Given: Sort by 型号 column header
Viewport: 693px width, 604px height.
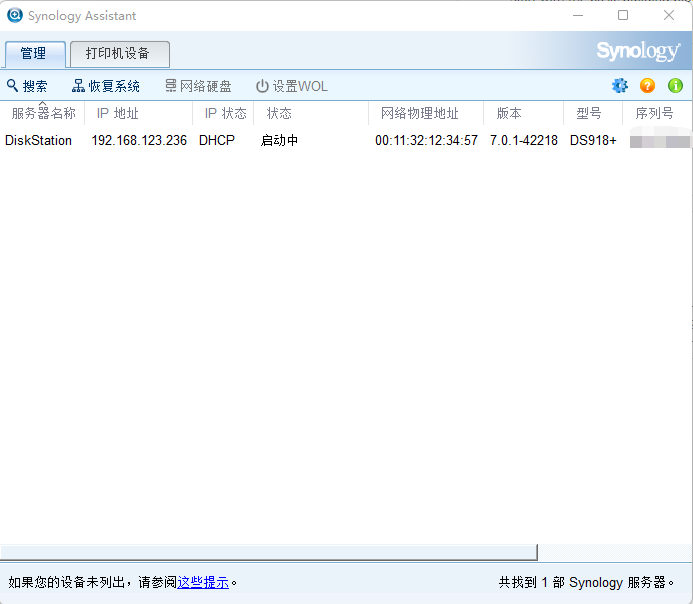Looking at the screenshot, I should 593,113.
